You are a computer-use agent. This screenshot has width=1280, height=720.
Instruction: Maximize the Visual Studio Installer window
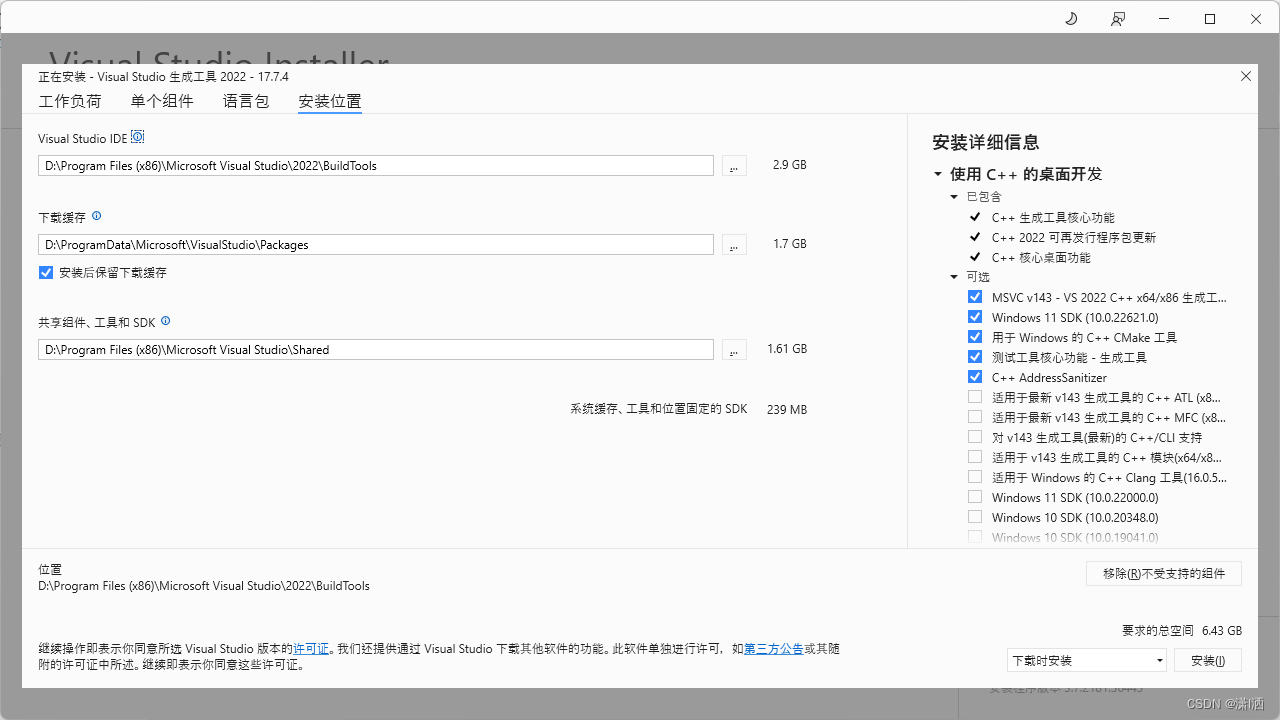[x=1210, y=19]
